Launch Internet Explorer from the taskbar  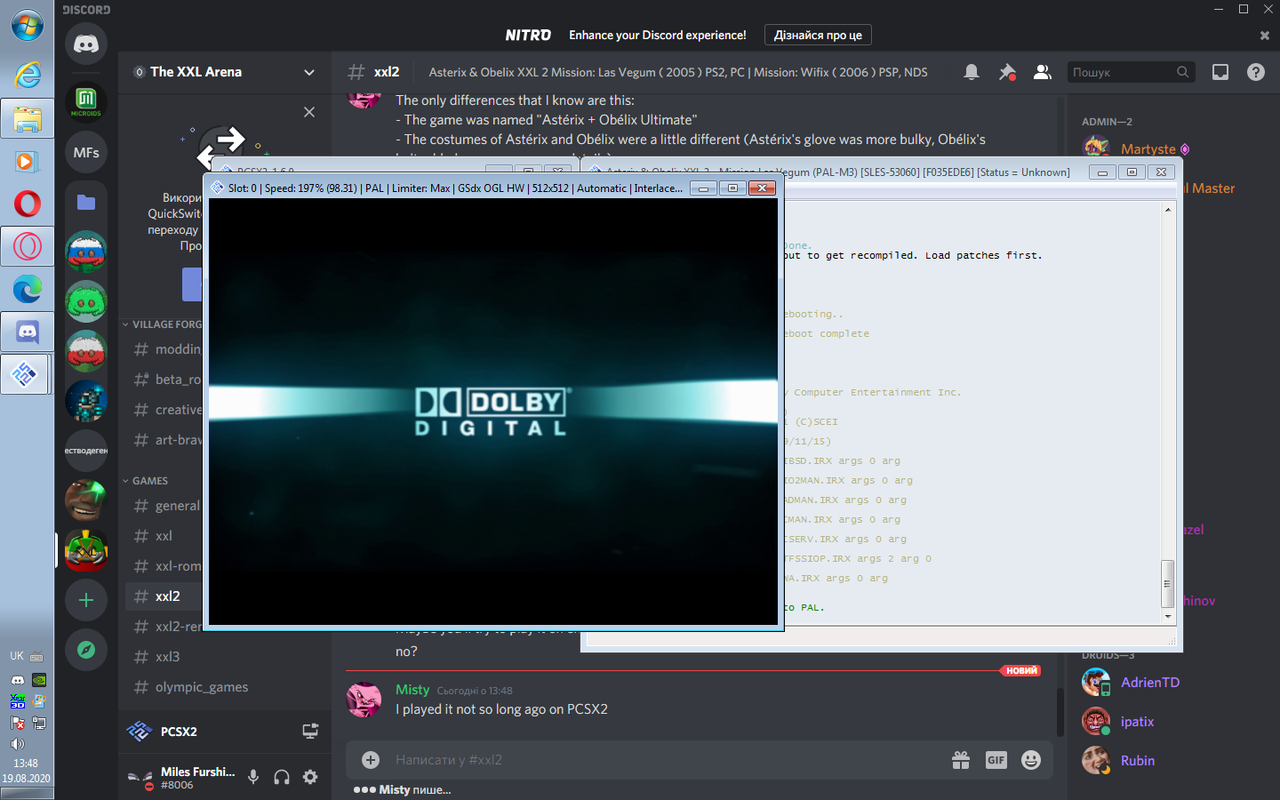coord(27,73)
